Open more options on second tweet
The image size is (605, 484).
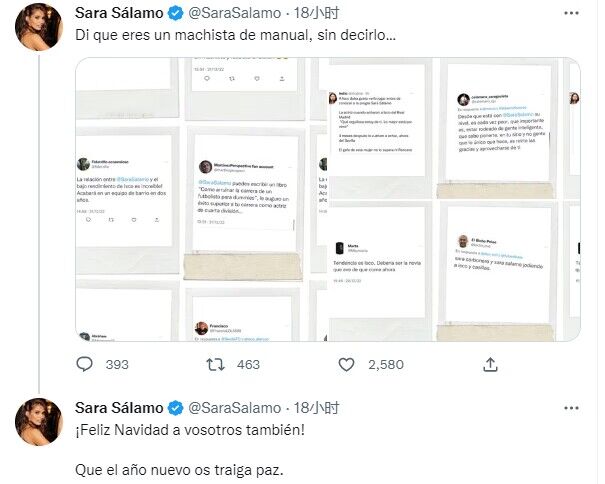pos(571,408)
